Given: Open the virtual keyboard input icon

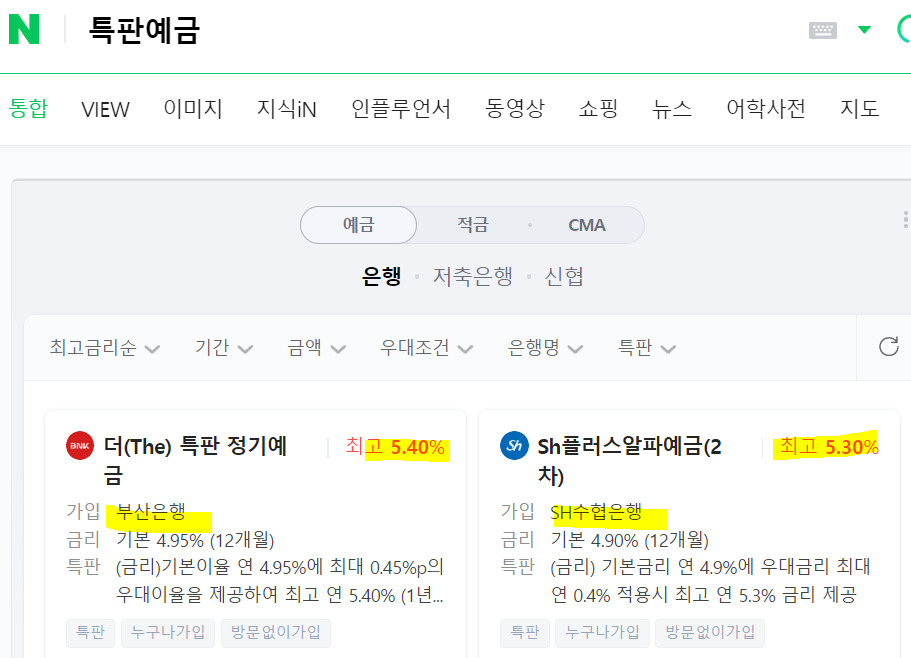Looking at the screenshot, I should click(x=822, y=29).
